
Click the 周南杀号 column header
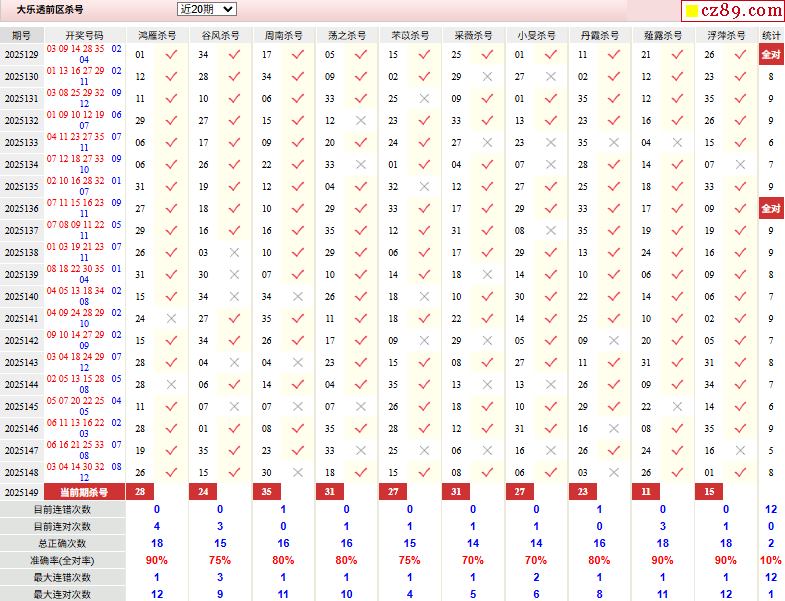pos(284,35)
